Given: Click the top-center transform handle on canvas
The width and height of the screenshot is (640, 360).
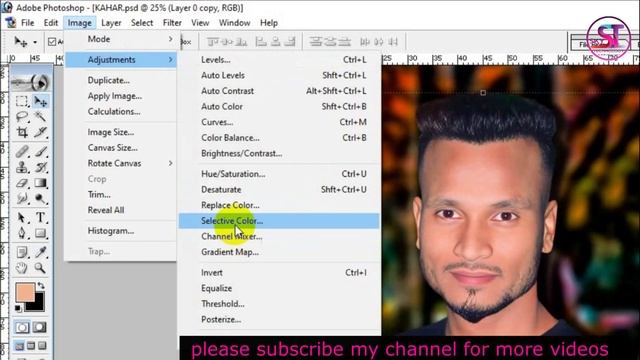Looking at the screenshot, I should tap(483, 93).
